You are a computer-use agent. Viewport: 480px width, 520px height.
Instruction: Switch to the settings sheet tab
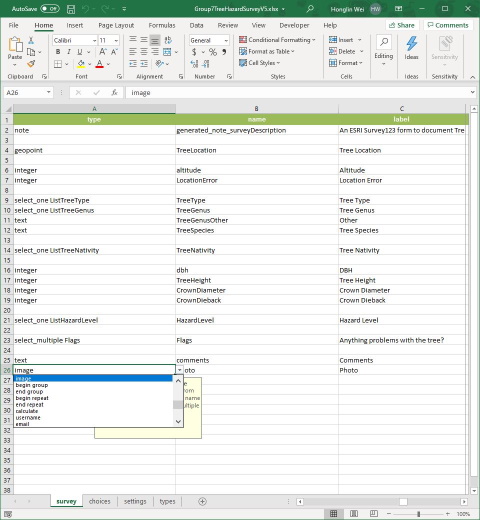click(x=135, y=501)
